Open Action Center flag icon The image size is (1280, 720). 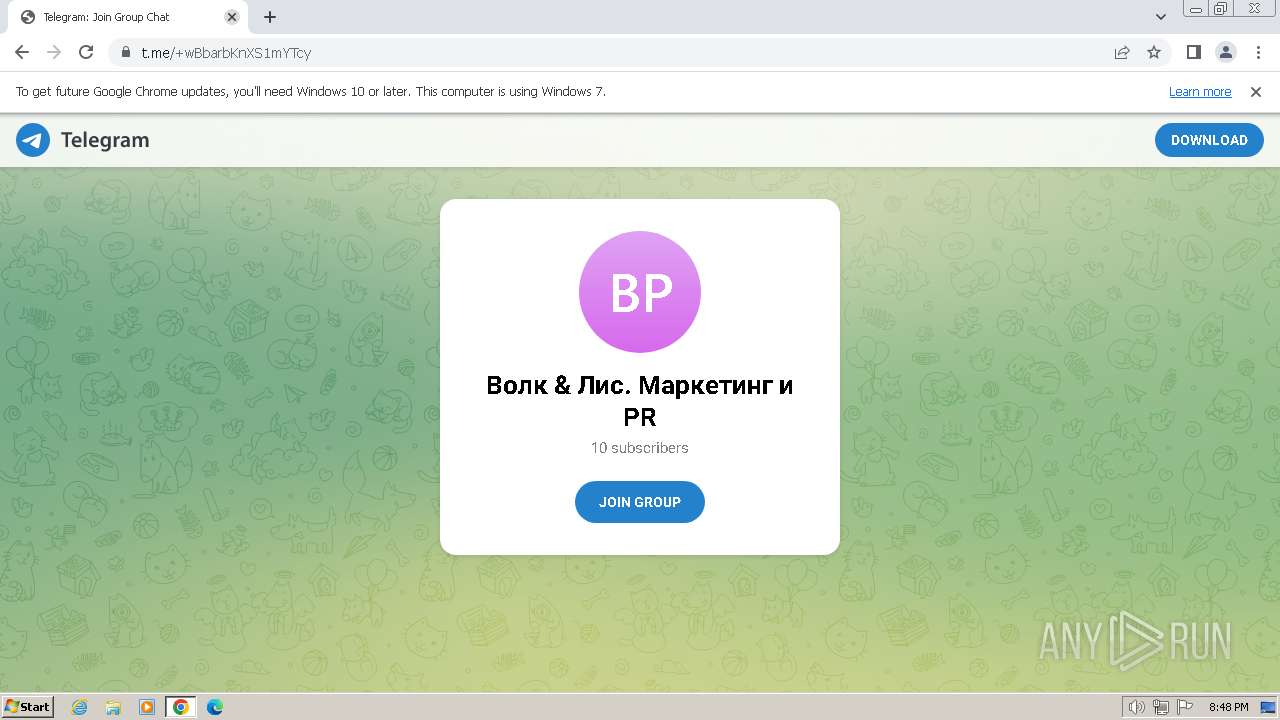(1185, 707)
